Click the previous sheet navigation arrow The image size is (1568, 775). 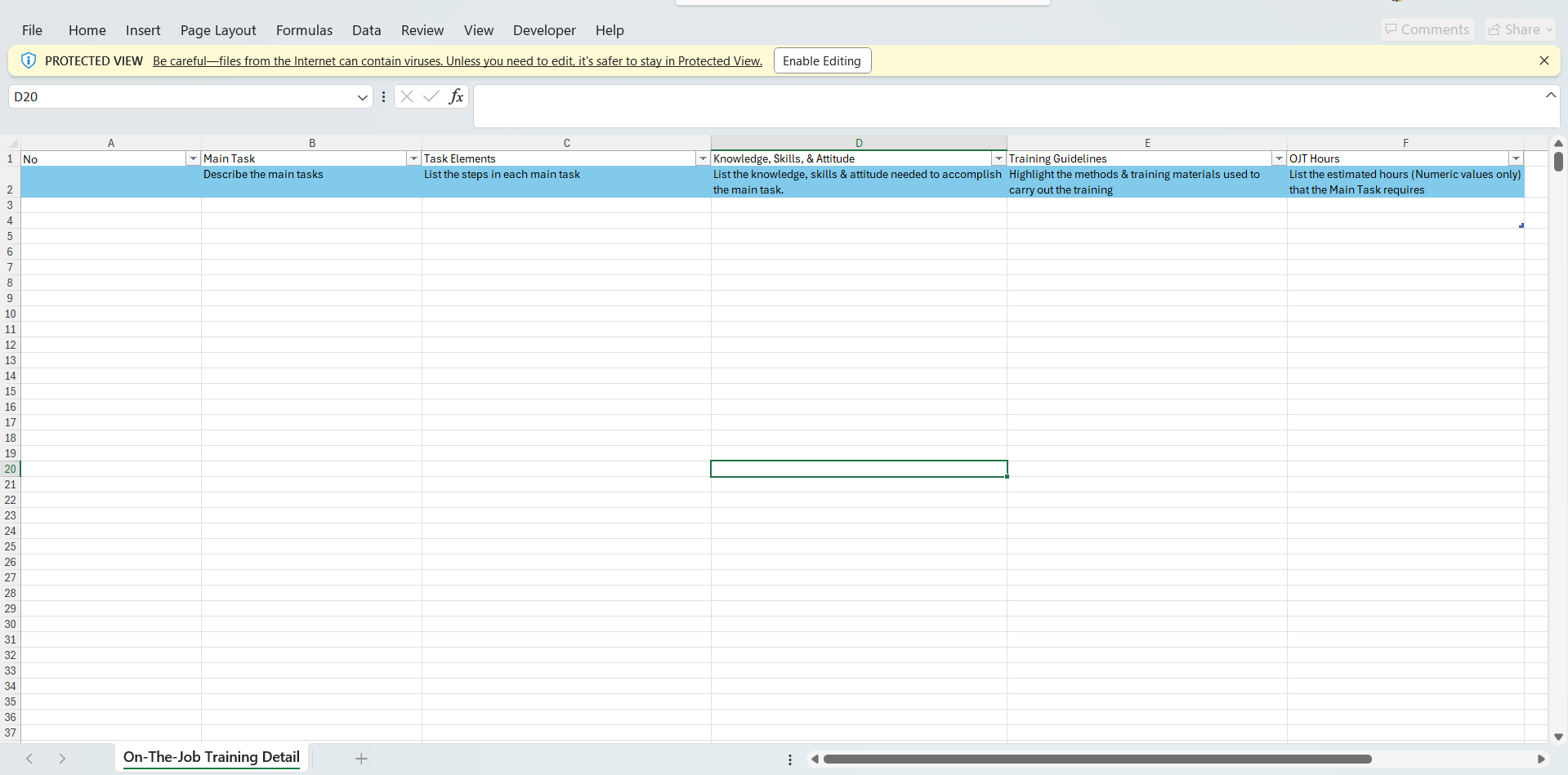point(29,758)
